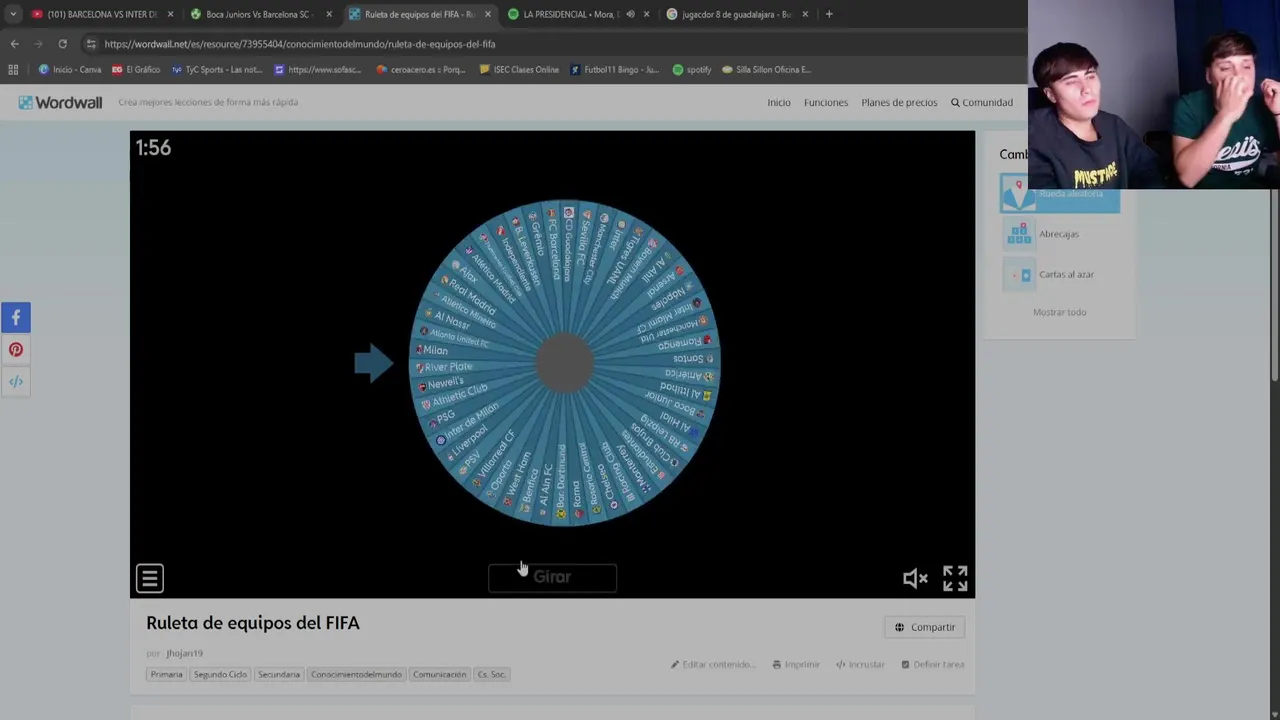Open Silla Sillon Oficina bookmark

(767, 70)
